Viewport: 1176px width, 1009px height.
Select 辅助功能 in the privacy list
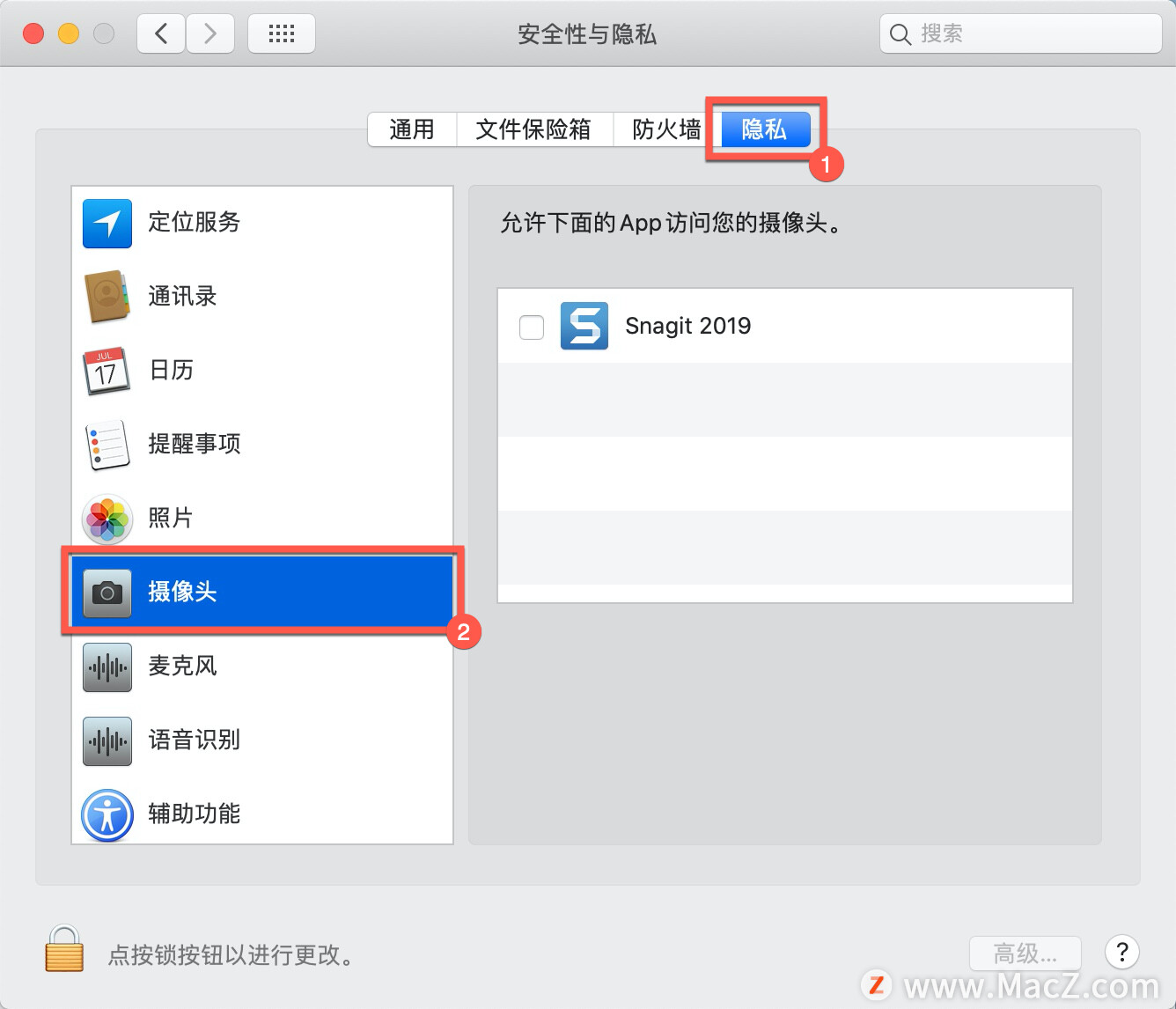click(x=262, y=811)
